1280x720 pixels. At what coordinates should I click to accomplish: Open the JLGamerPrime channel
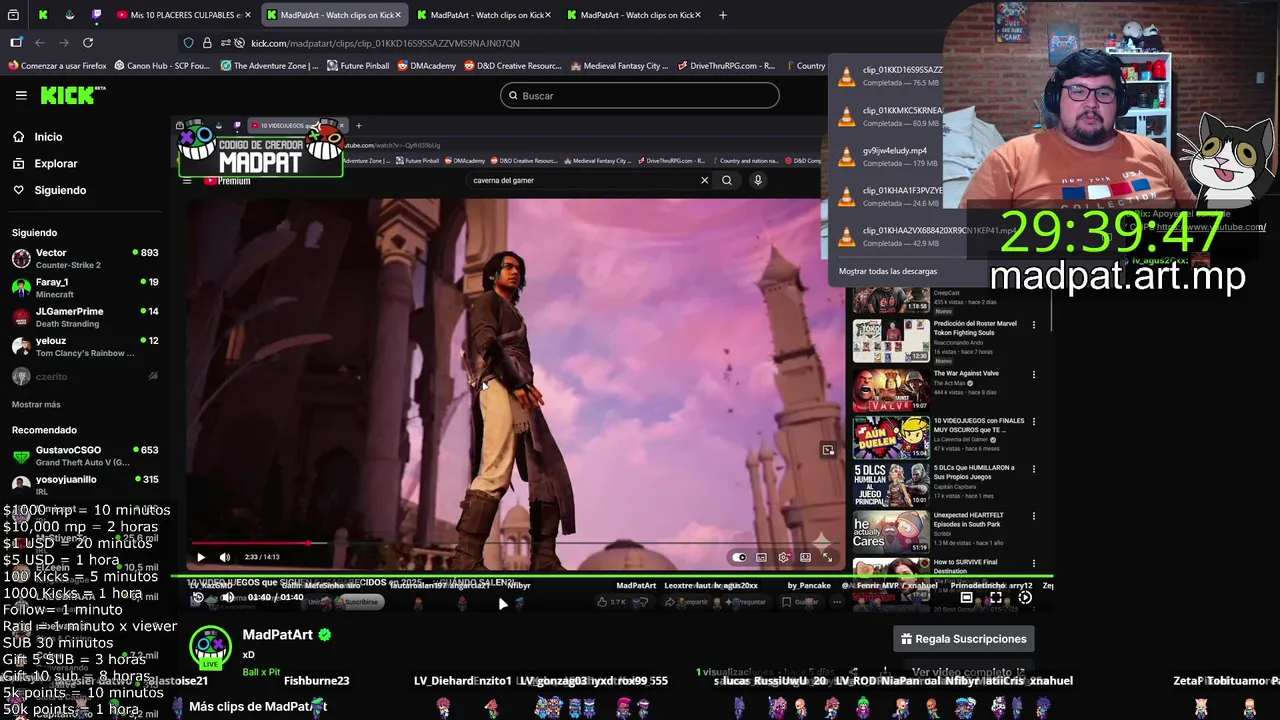click(85, 317)
